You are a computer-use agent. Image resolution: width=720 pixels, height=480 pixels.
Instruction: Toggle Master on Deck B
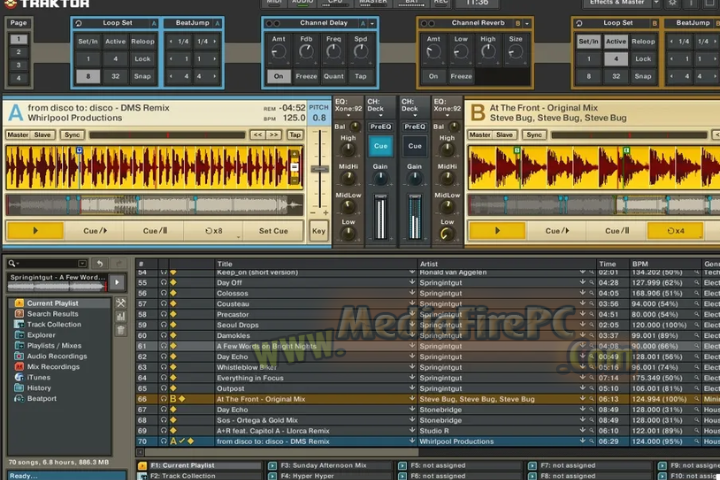point(480,135)
